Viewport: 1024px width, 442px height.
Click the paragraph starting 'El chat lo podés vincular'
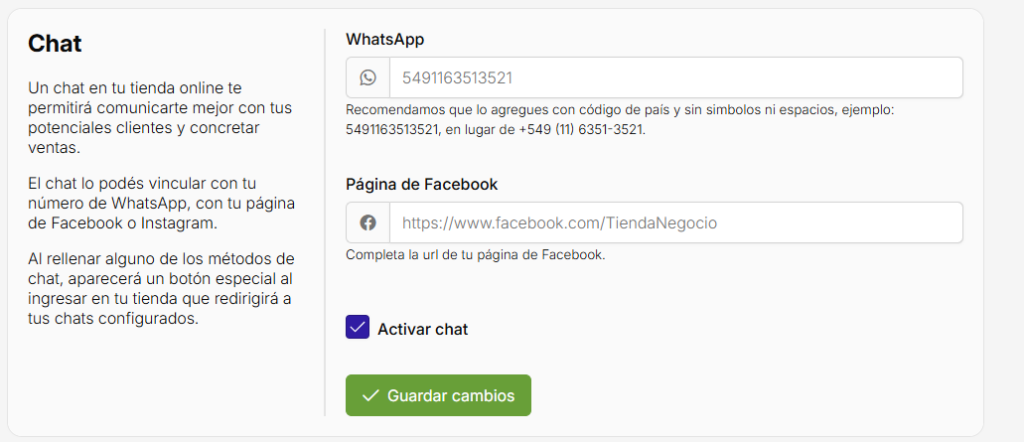pos(161,203)
